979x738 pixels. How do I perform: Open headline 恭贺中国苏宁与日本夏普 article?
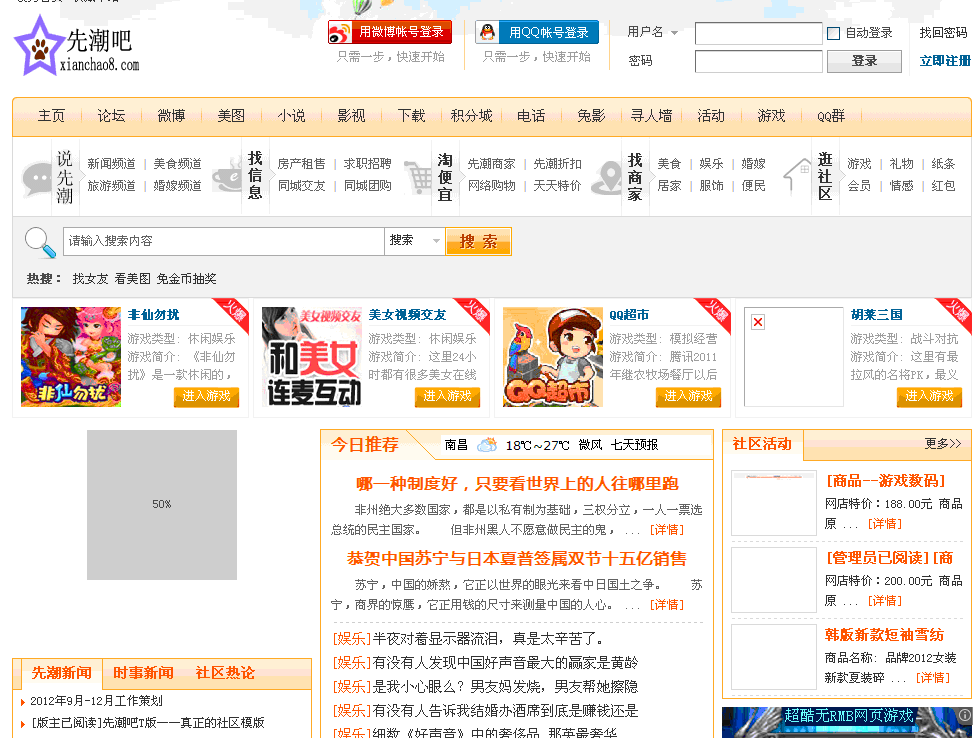coord(517,559)
